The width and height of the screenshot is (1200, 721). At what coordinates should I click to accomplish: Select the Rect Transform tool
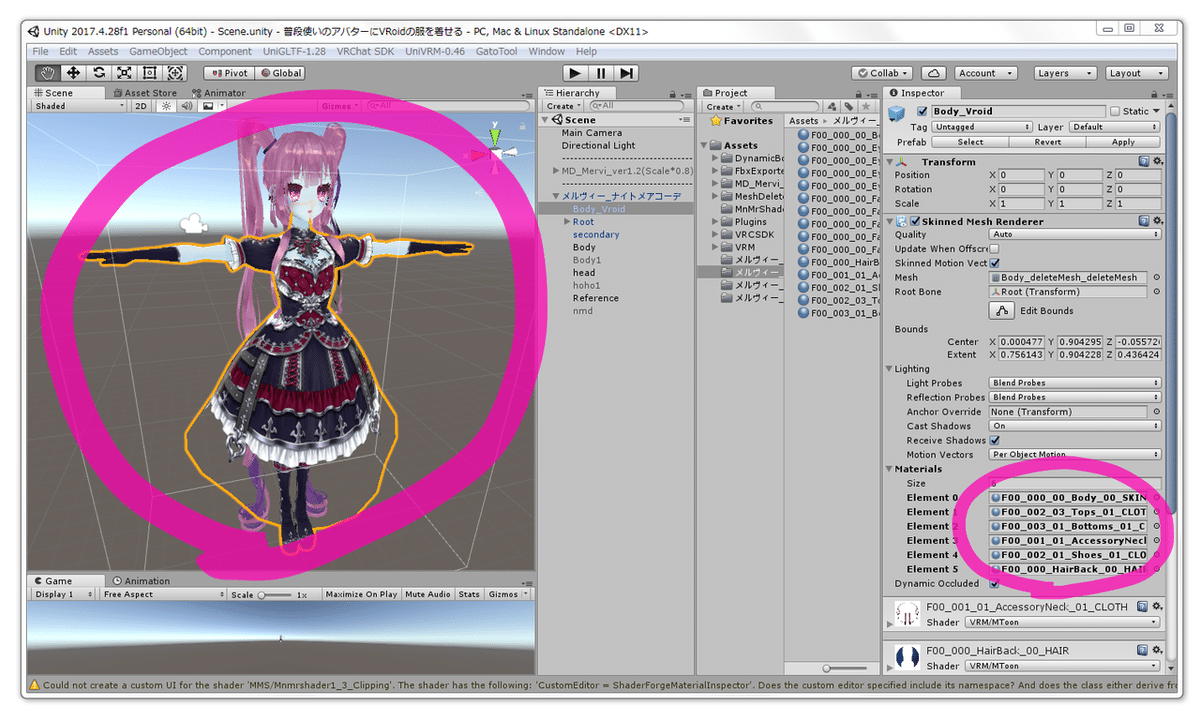point(150,73)
